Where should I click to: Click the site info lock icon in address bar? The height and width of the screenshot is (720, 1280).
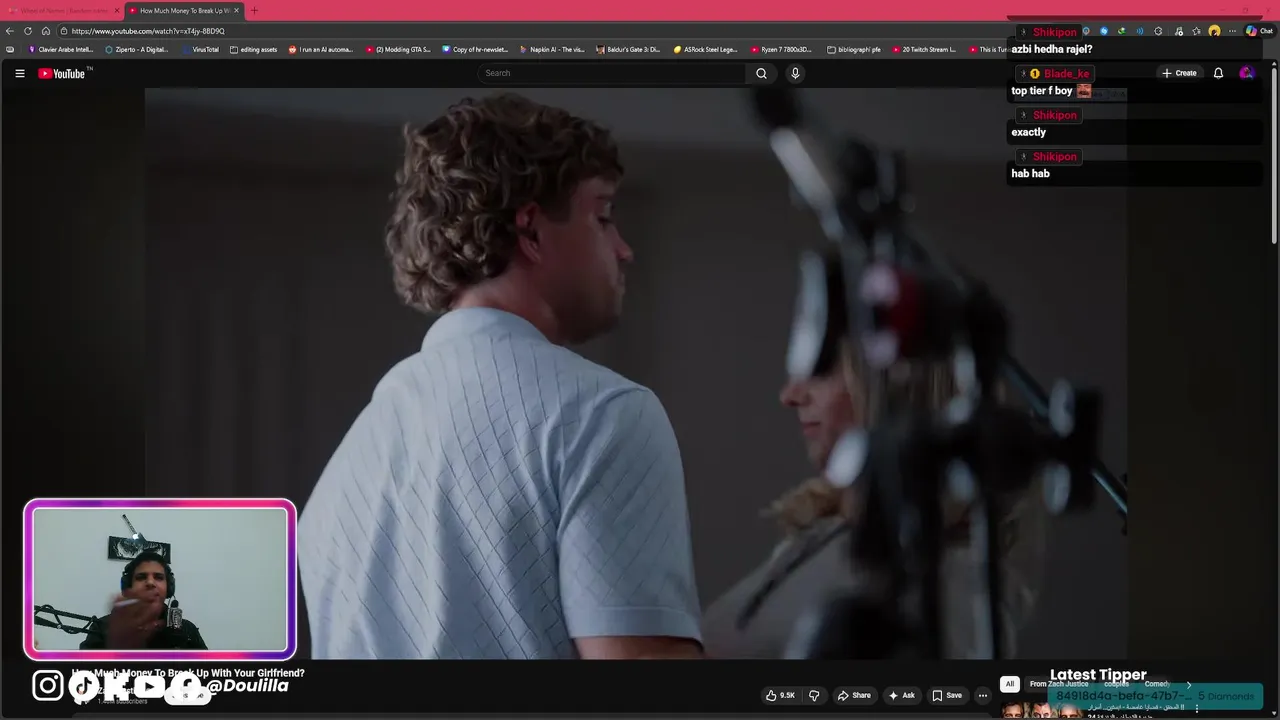(62, 31)
